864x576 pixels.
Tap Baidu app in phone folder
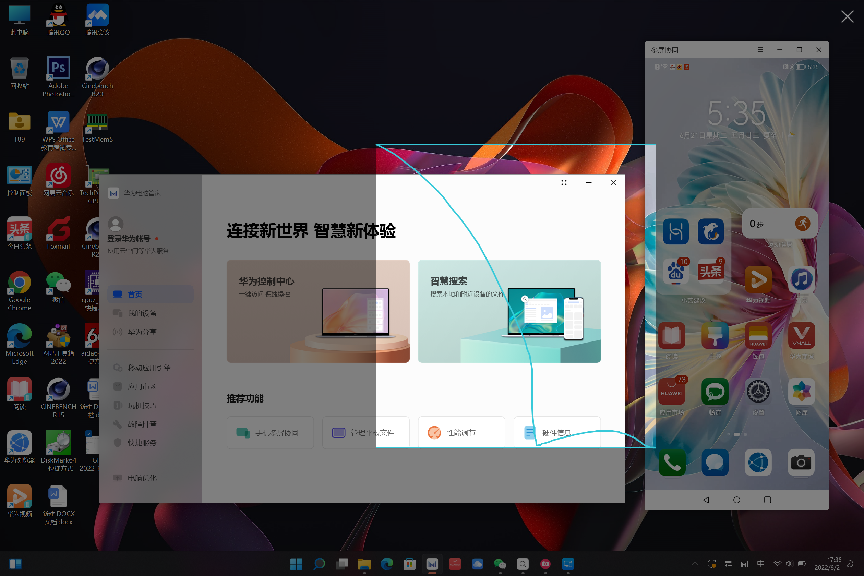tap(676, 271)
